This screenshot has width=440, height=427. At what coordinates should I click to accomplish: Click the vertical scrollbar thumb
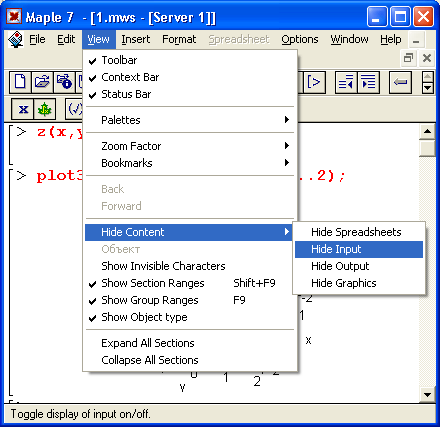427,148
